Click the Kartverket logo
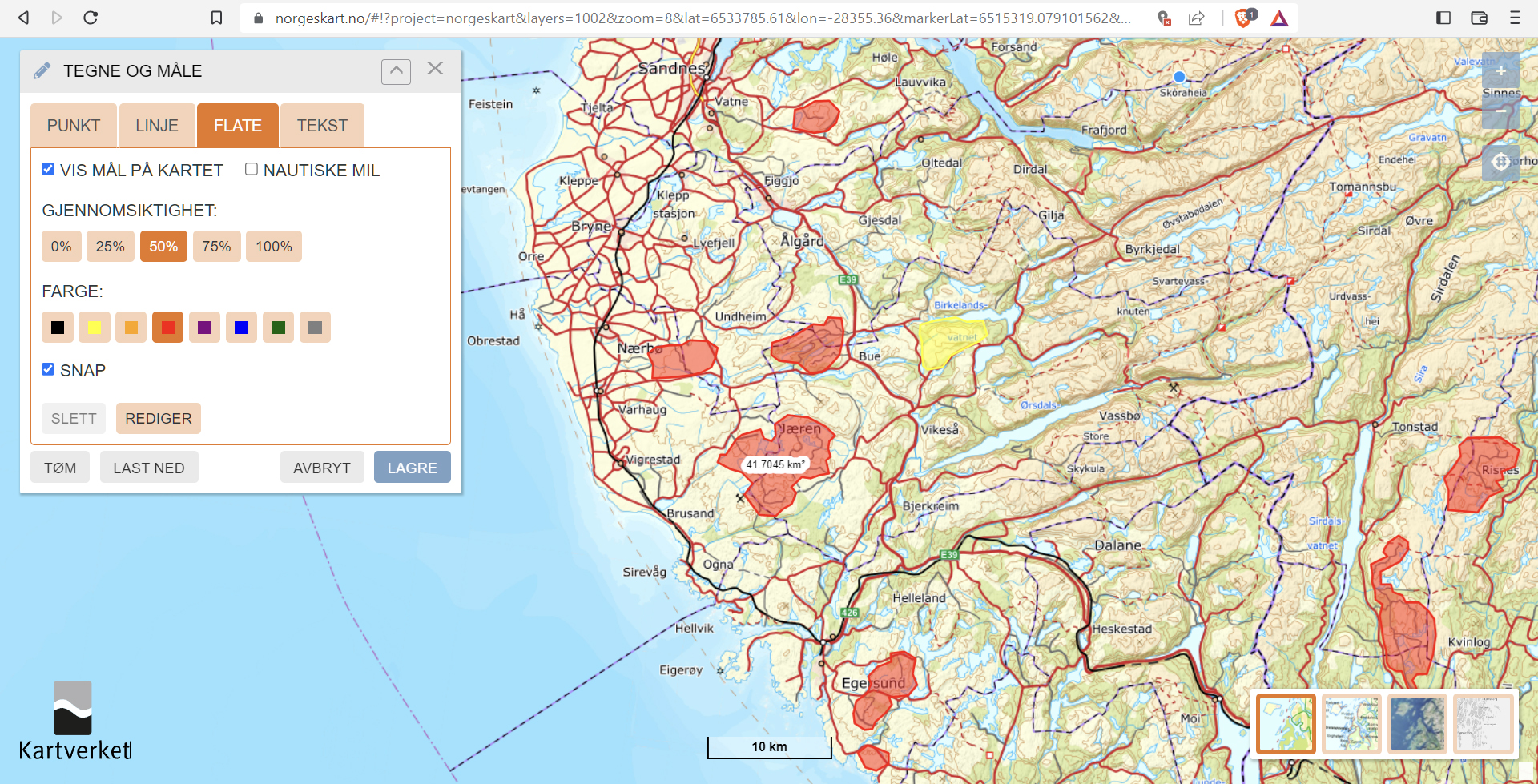This screenshot has height=784, width=1538. click(x=74, y=720)
